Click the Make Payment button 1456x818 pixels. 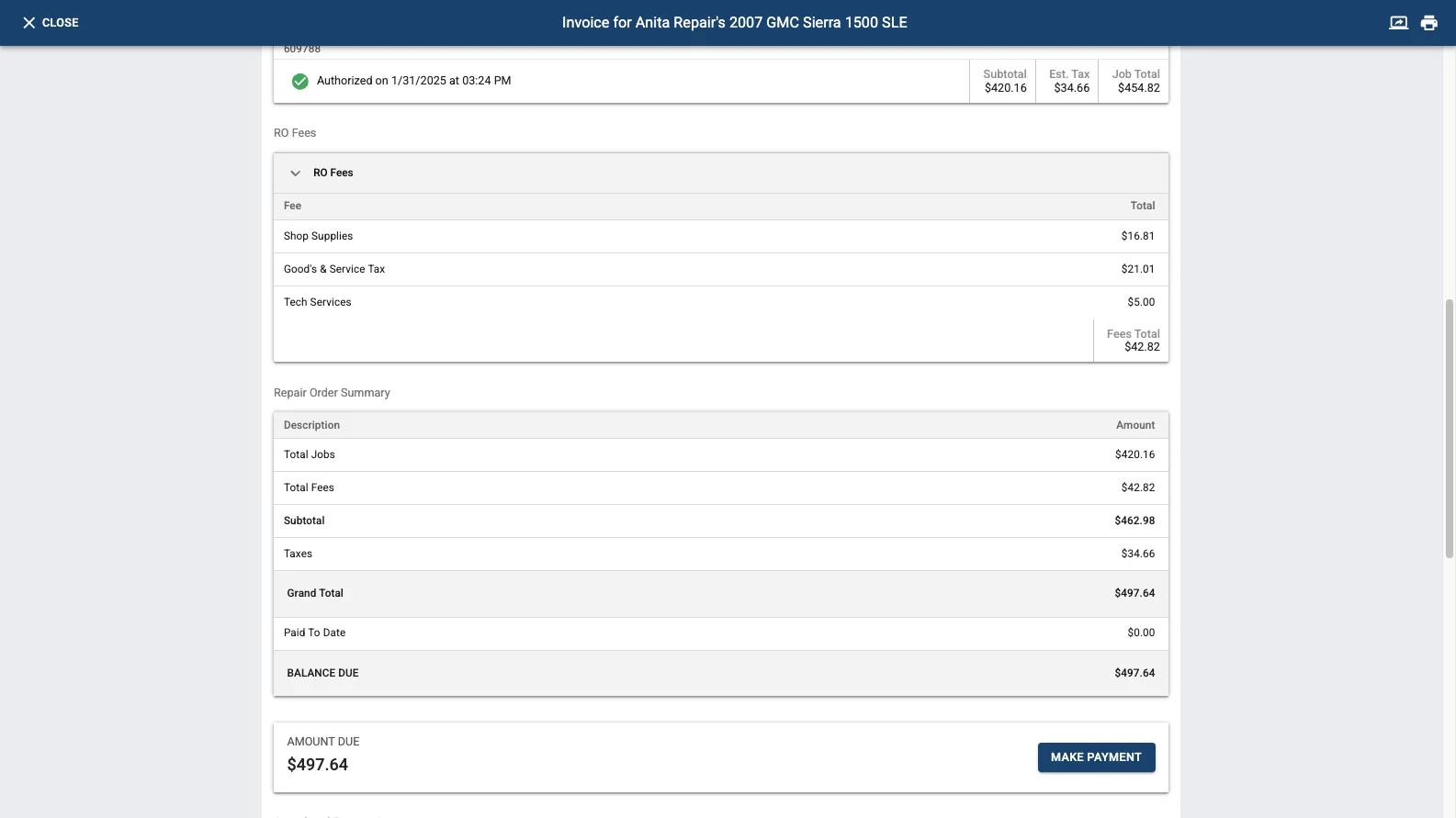point(1096,757)
